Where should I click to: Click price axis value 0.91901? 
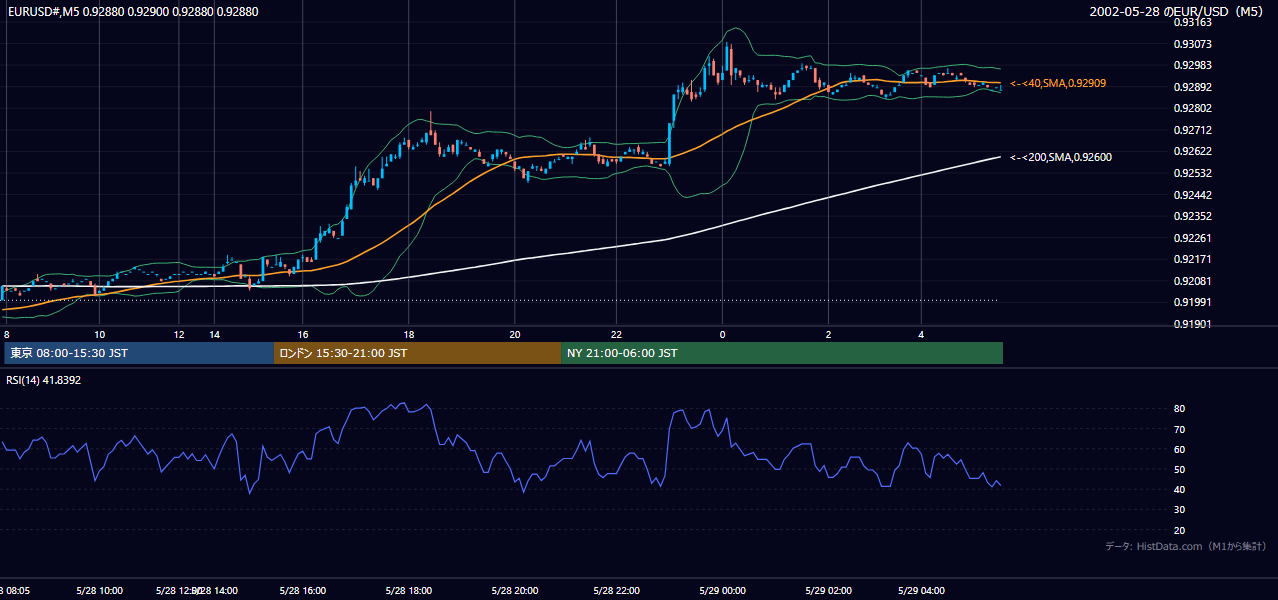coord(1192,324)
